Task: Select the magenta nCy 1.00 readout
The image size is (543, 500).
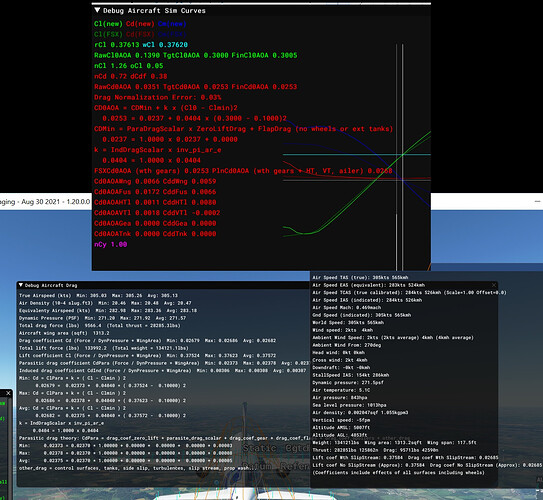Action: point(110,244)
